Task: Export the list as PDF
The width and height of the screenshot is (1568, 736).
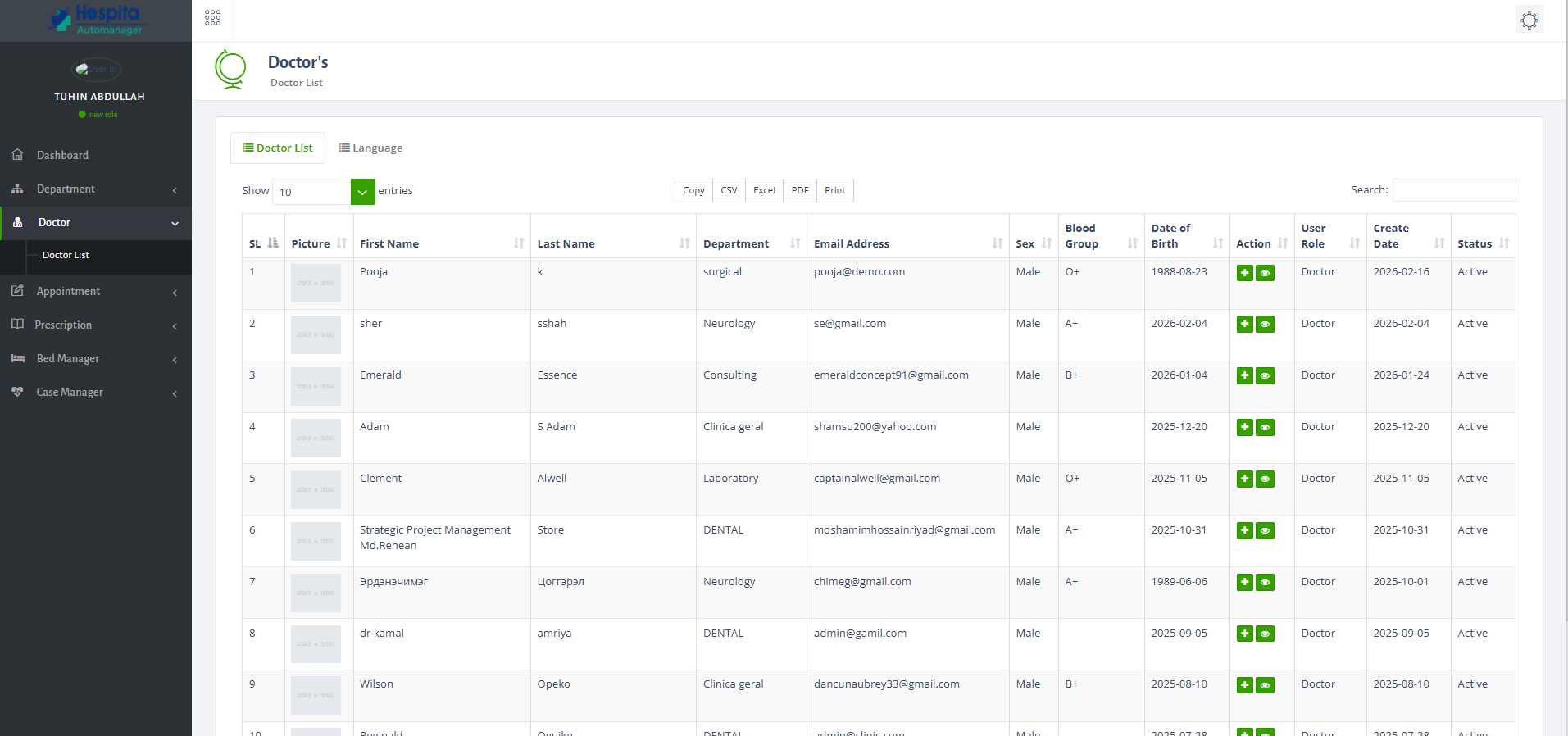Action: [800, 190]
